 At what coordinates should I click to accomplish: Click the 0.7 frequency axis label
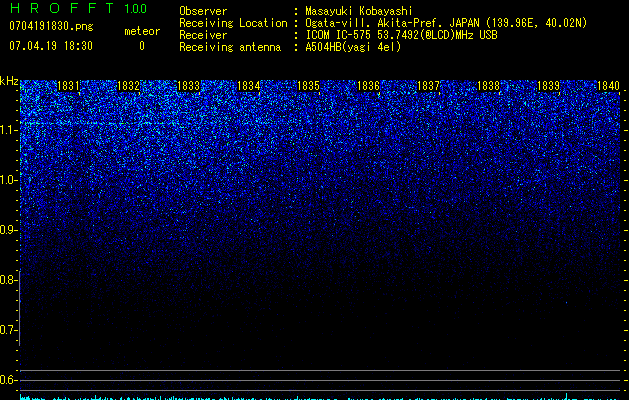click(x=7, y=330)
